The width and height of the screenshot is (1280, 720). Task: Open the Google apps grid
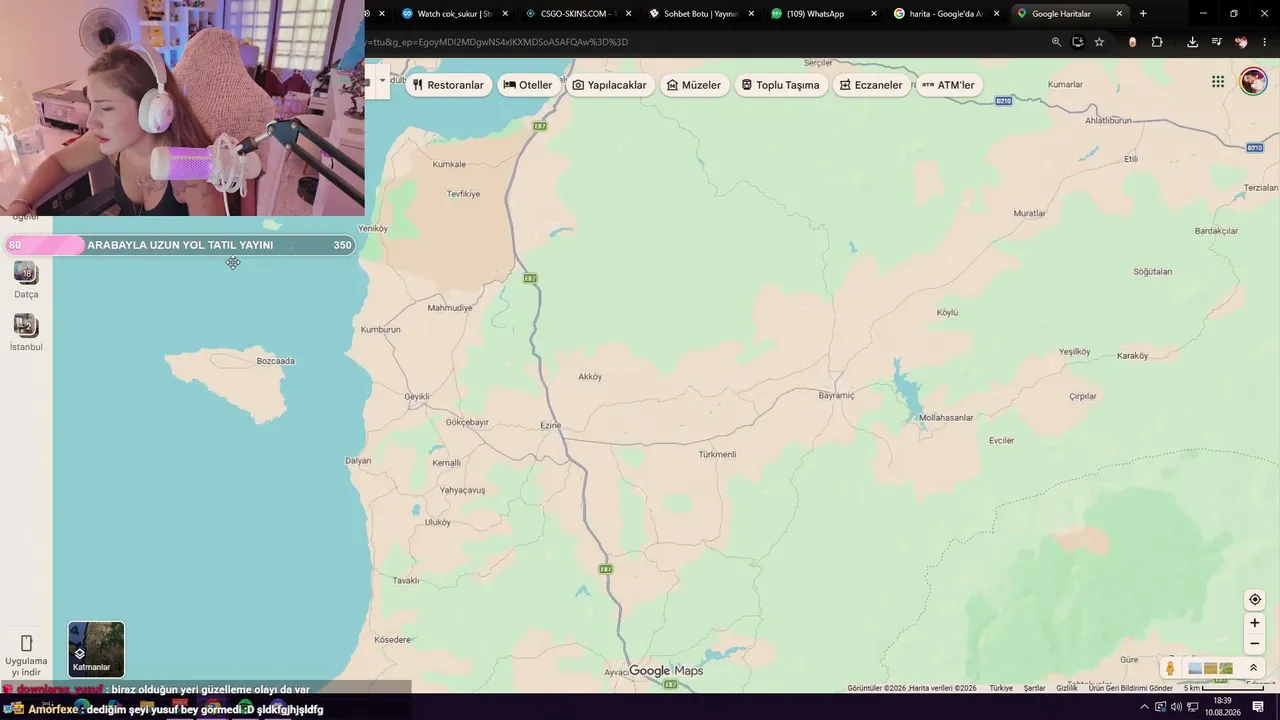[1218, 82]
